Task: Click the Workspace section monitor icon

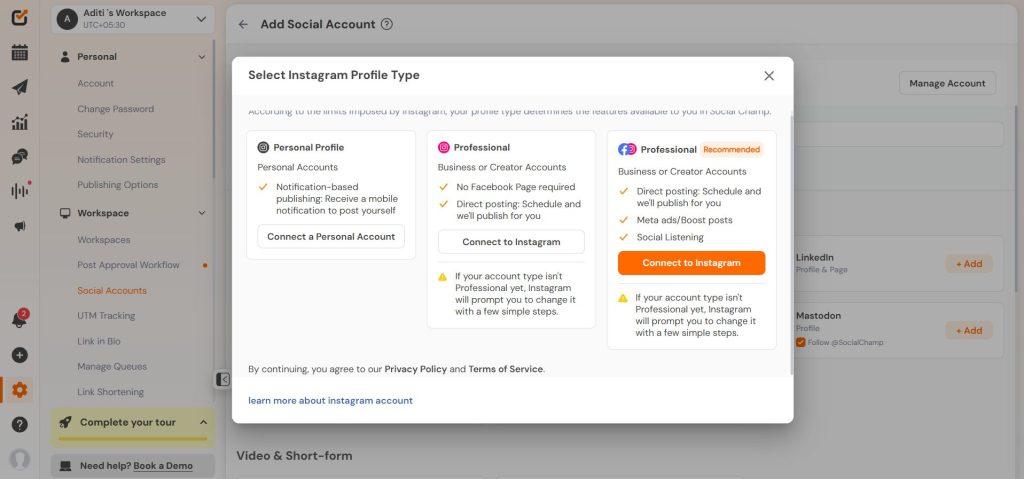Action: (x=65, y=213)
